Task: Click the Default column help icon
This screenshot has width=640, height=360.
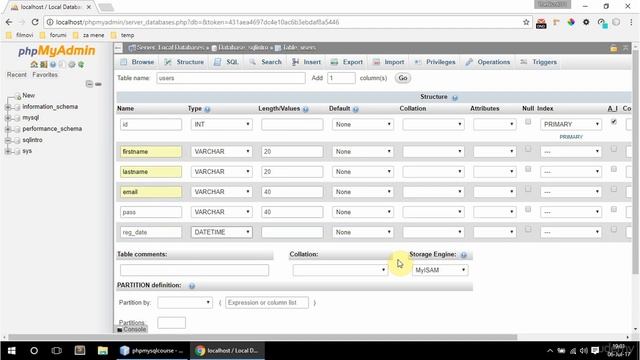Action: pos(356,109)
